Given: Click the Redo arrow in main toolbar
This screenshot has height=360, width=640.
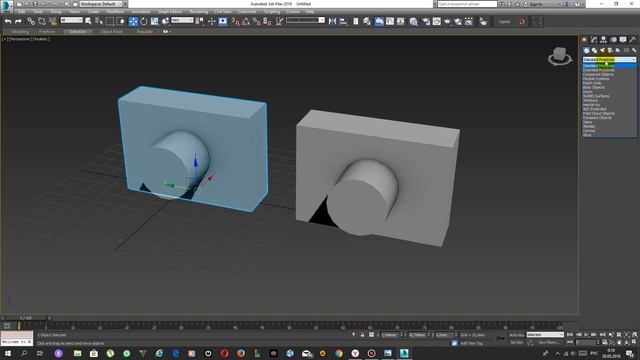Looking at the screenshot, I should 18,21.
